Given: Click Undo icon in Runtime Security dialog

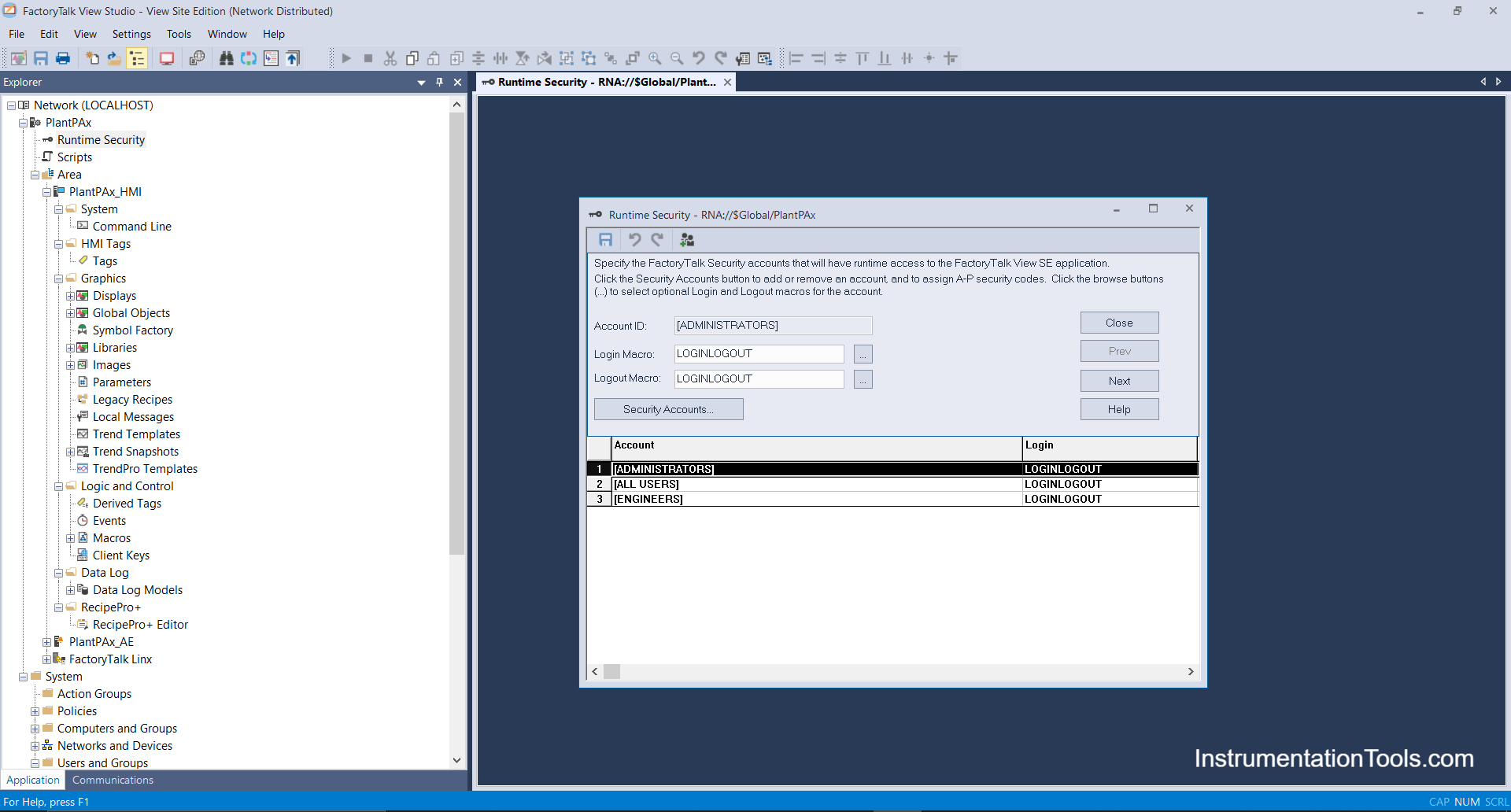Looking at the screenshot, I should click(635, 240).
